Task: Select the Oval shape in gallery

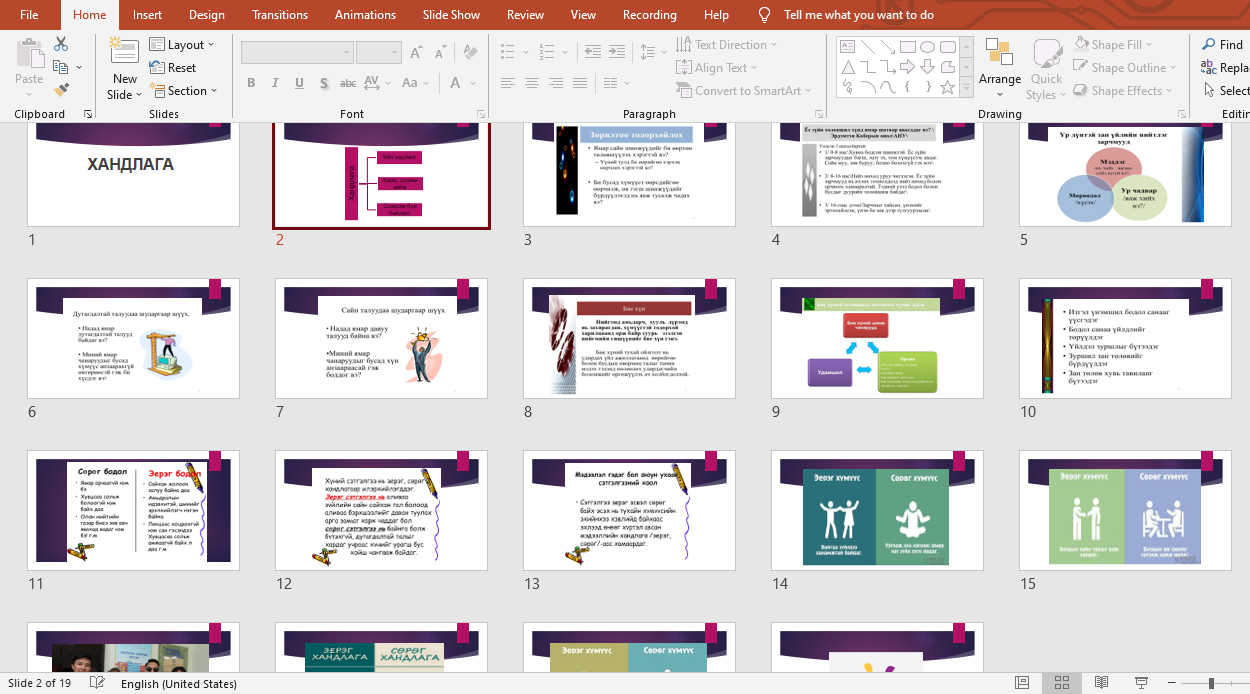Action: (x=927, y=47)
